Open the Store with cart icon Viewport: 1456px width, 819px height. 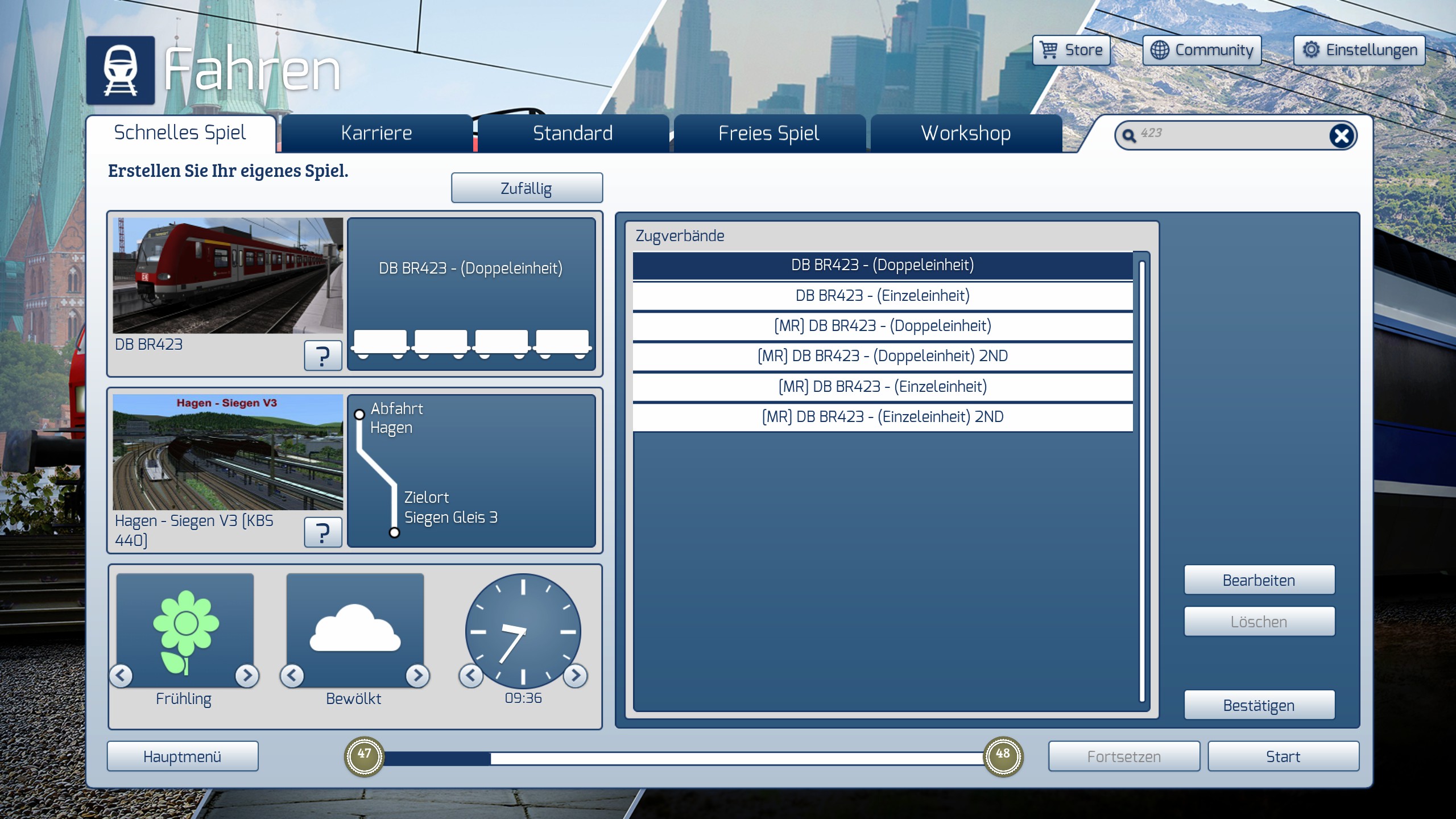1072,50
